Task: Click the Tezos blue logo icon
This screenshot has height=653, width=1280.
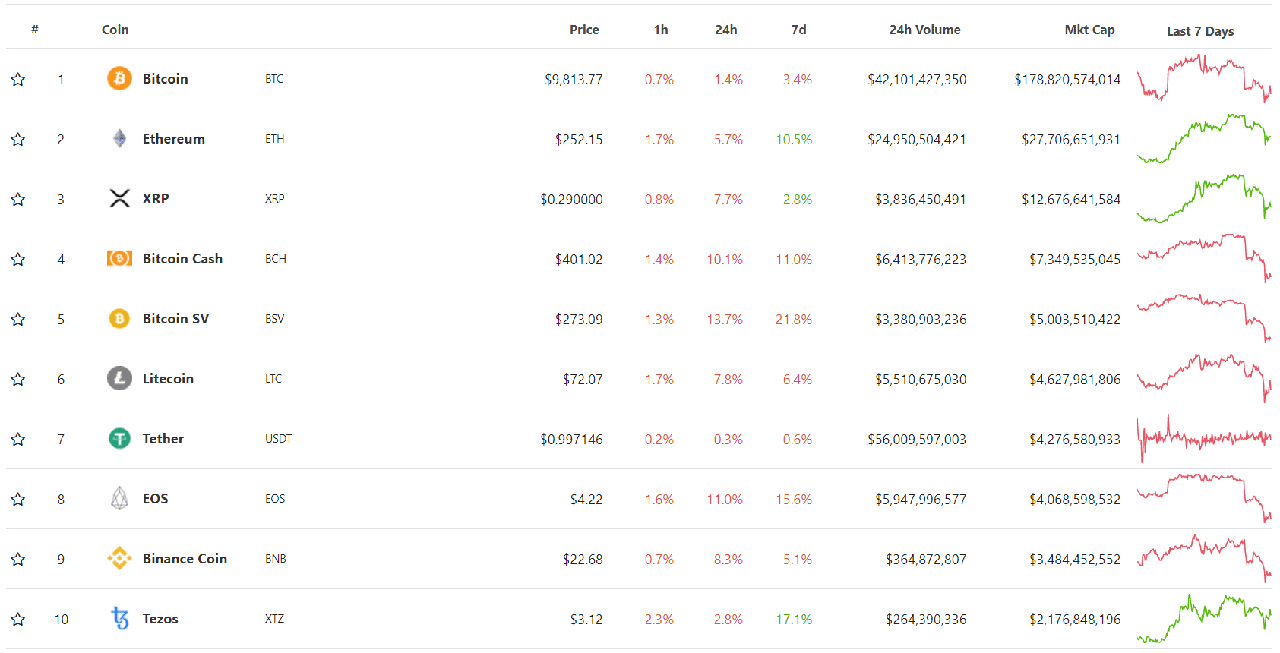Action: point(119,619)
